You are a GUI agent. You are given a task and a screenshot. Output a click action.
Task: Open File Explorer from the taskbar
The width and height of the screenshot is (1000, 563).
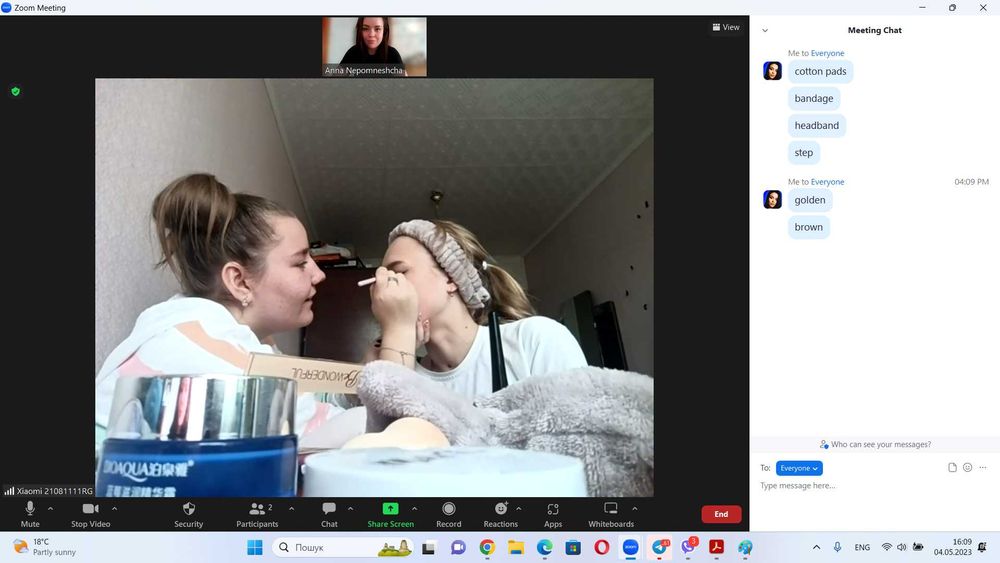[x=516, y=547]
